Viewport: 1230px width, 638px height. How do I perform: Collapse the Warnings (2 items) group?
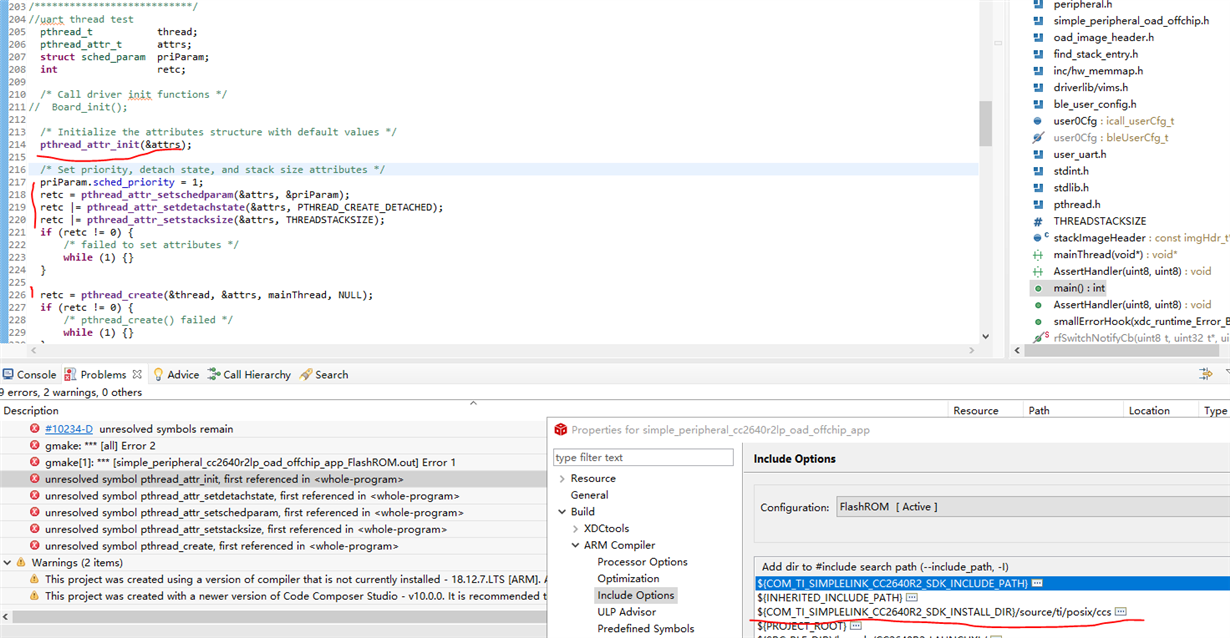(8, 563)
